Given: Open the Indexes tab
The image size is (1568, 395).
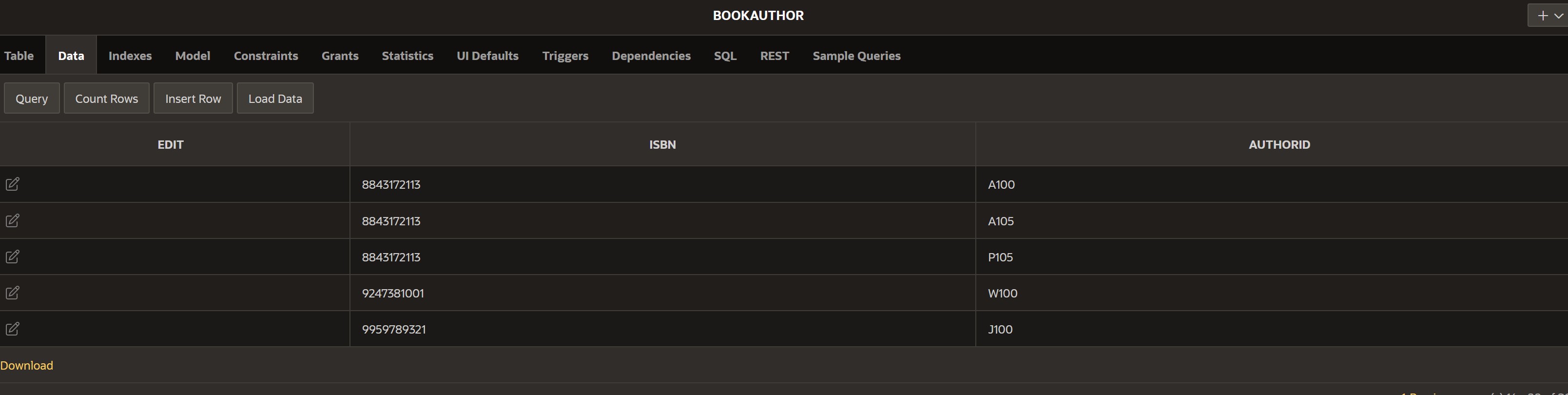Looking at the screenshot, I should (x=130, y=56).
